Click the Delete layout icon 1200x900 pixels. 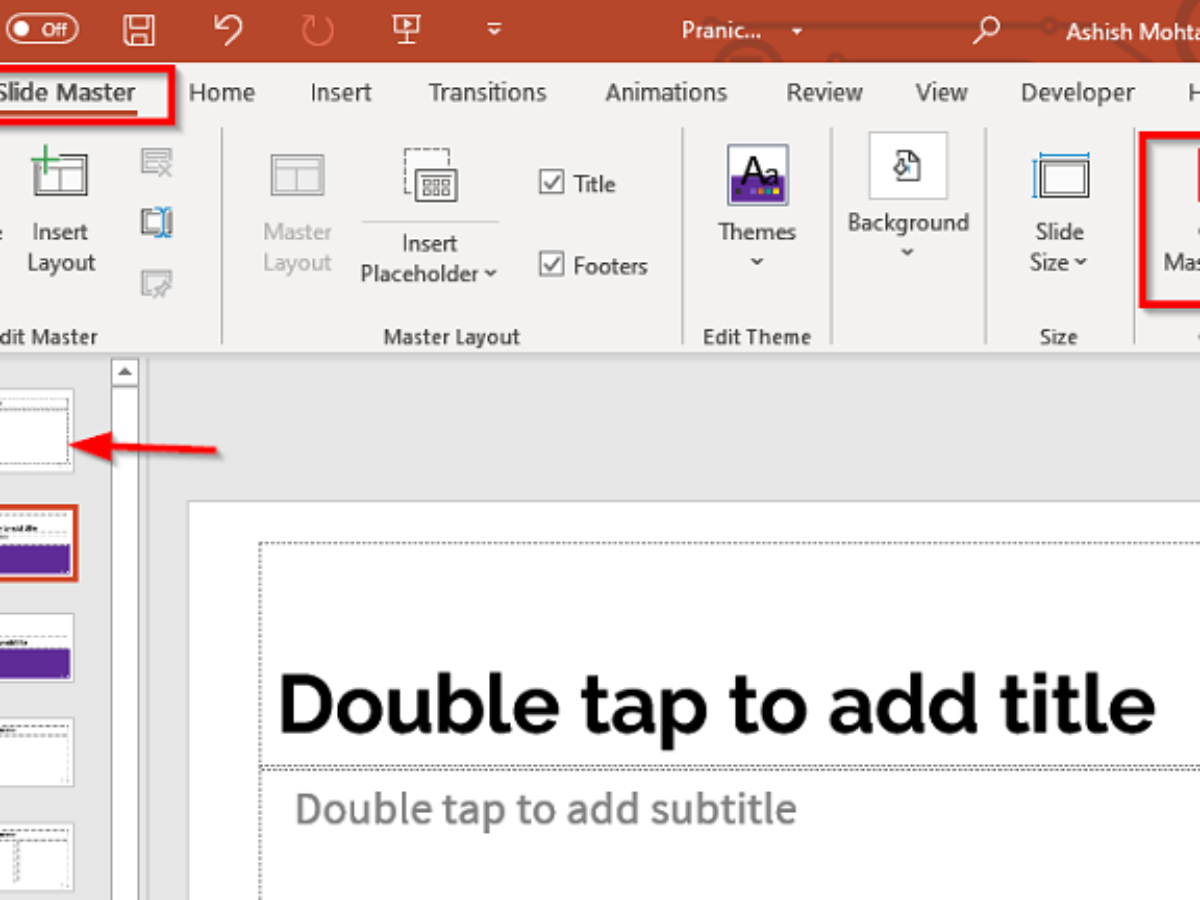point(156,162)
